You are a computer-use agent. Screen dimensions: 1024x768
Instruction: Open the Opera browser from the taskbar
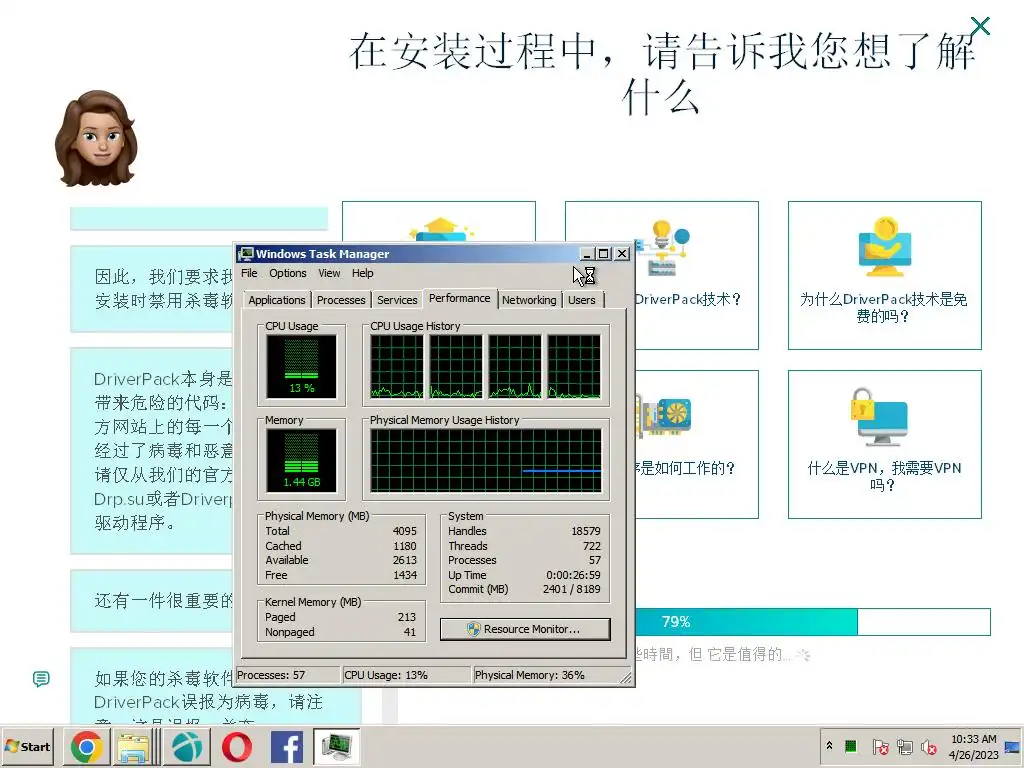click(x=236, y=746)
